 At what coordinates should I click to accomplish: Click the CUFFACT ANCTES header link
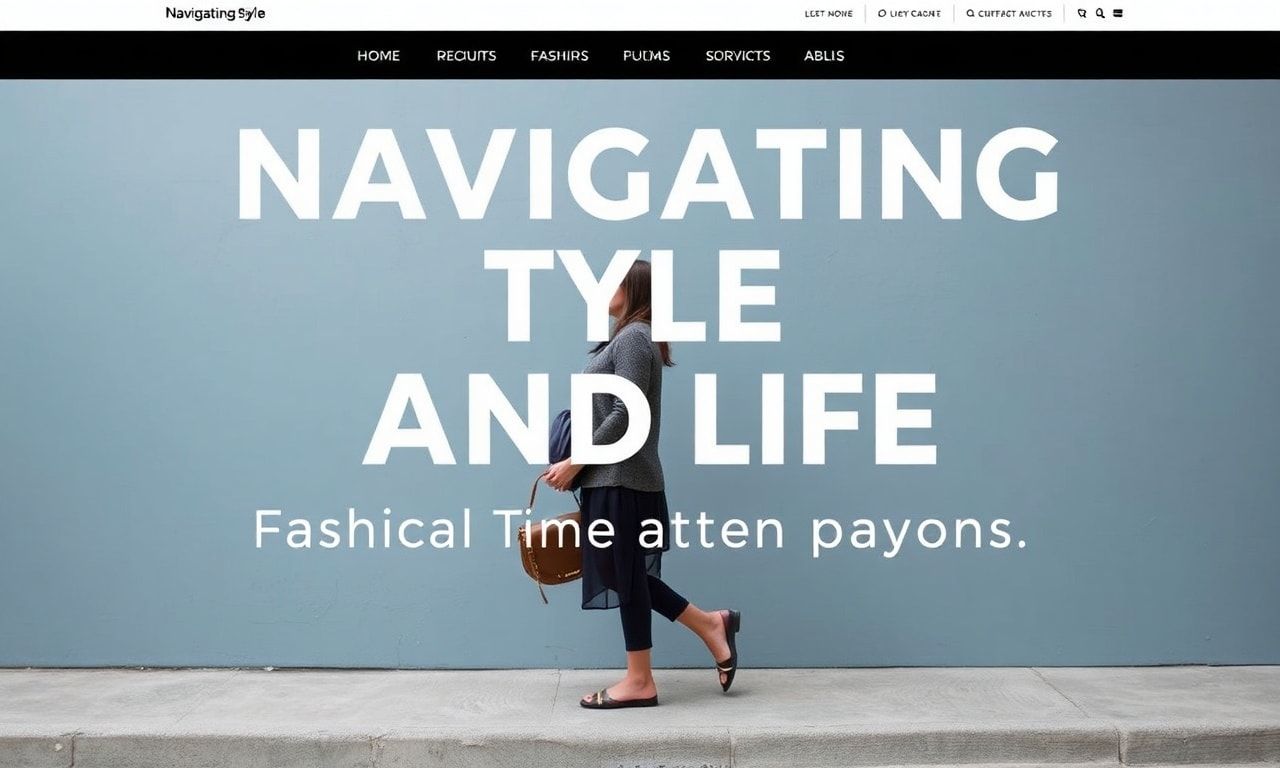[1015, 13]
